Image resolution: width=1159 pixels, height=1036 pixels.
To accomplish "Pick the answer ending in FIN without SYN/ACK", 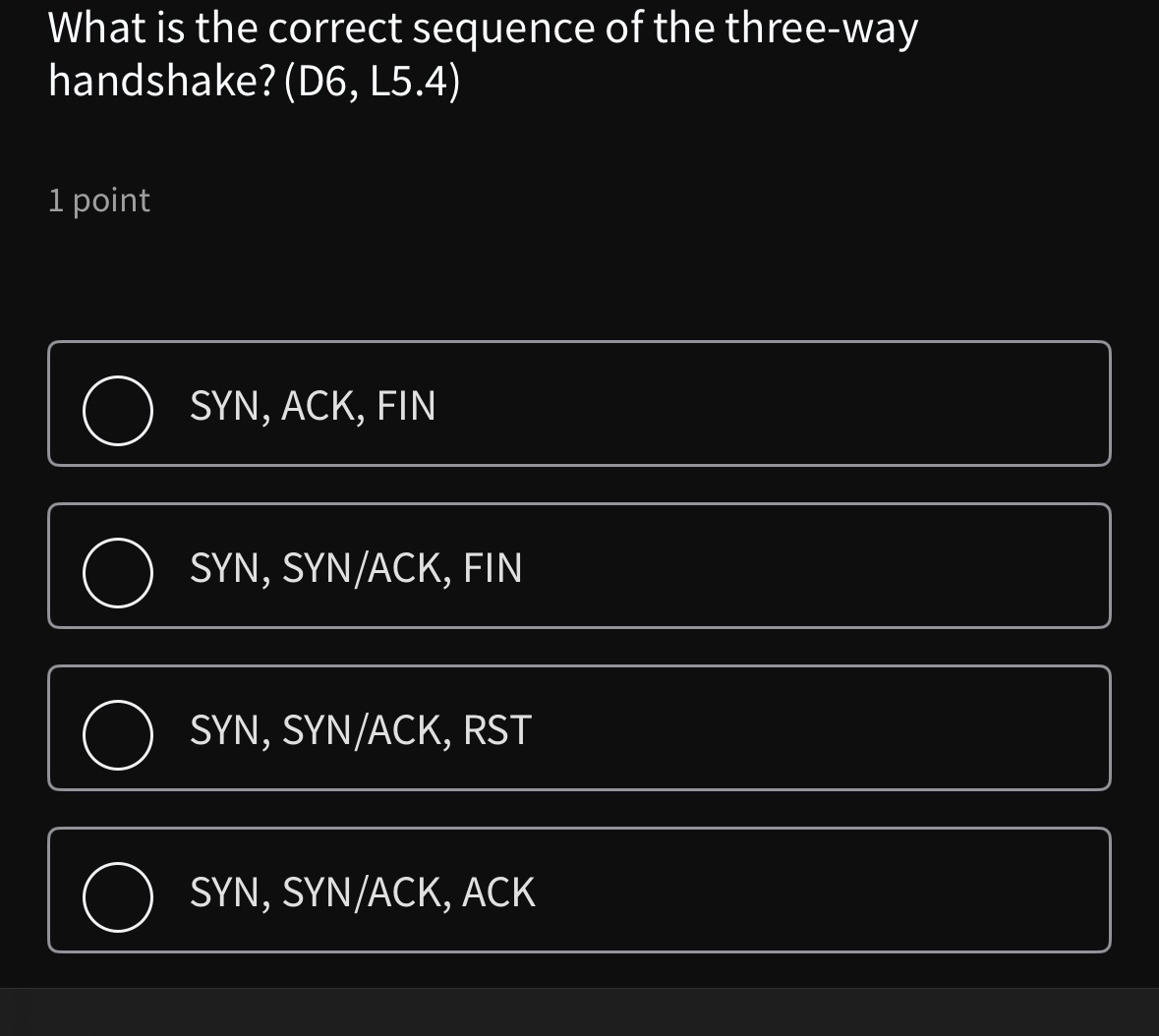I will [x=580, y=403].
